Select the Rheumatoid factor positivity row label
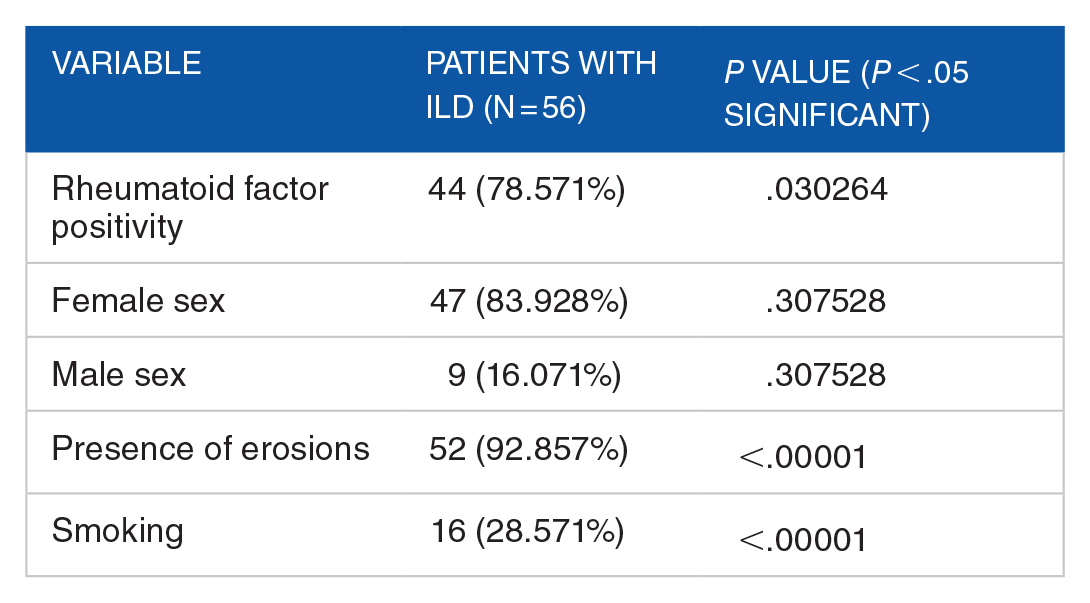 pyautogui.click(x=190, y=207)
